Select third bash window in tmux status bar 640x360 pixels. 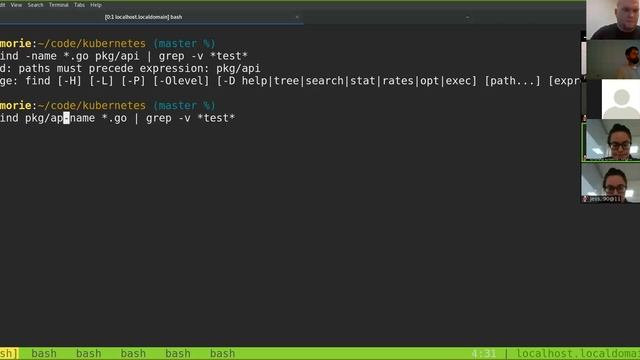[x=133, y=353]
